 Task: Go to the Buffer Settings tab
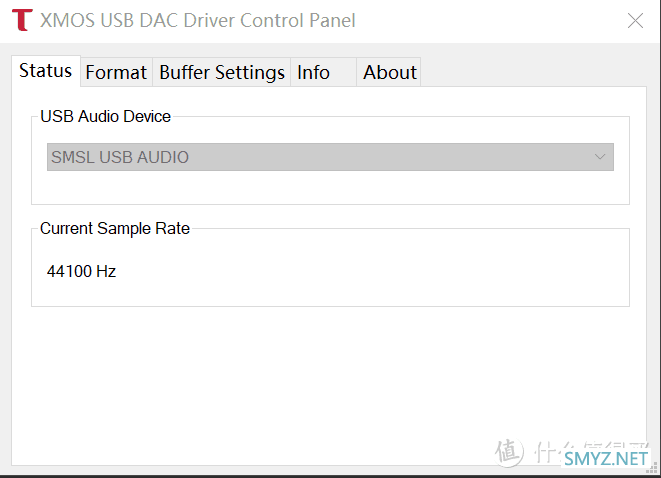point(222,72)
